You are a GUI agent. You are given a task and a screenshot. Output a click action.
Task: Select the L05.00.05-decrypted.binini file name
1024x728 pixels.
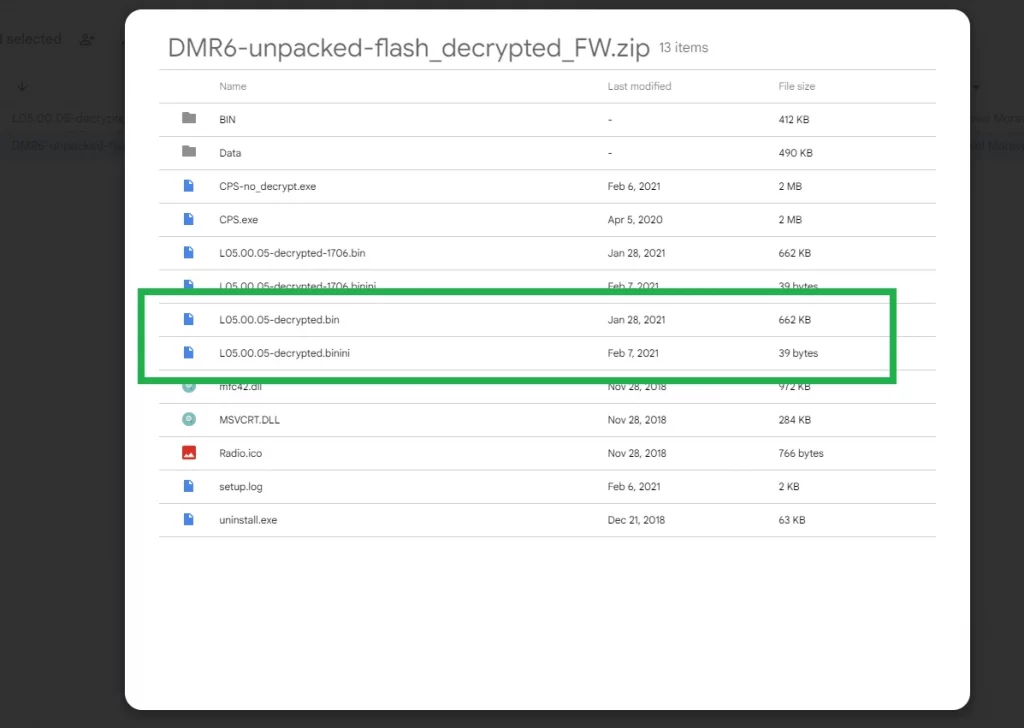(x=284, y=353)
